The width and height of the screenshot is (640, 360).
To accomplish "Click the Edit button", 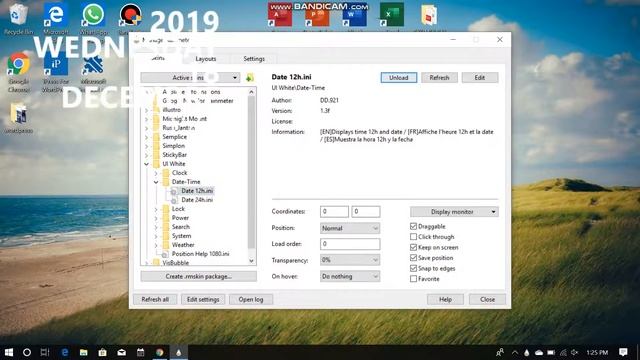I will 480,78.
